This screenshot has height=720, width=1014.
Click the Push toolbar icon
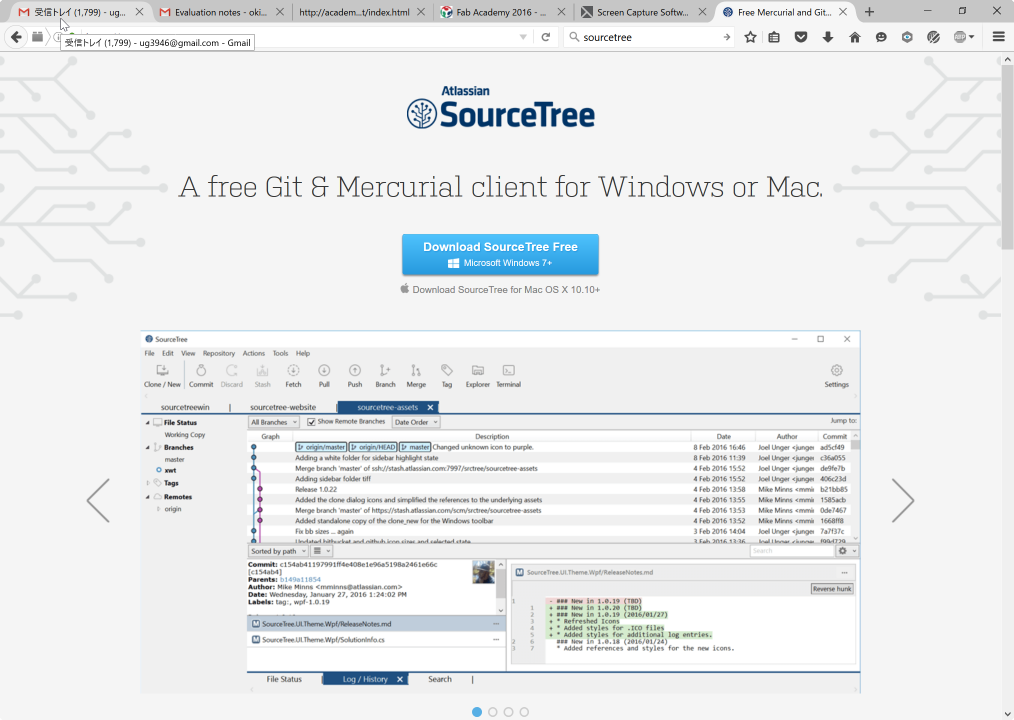(x=355, y=375)
